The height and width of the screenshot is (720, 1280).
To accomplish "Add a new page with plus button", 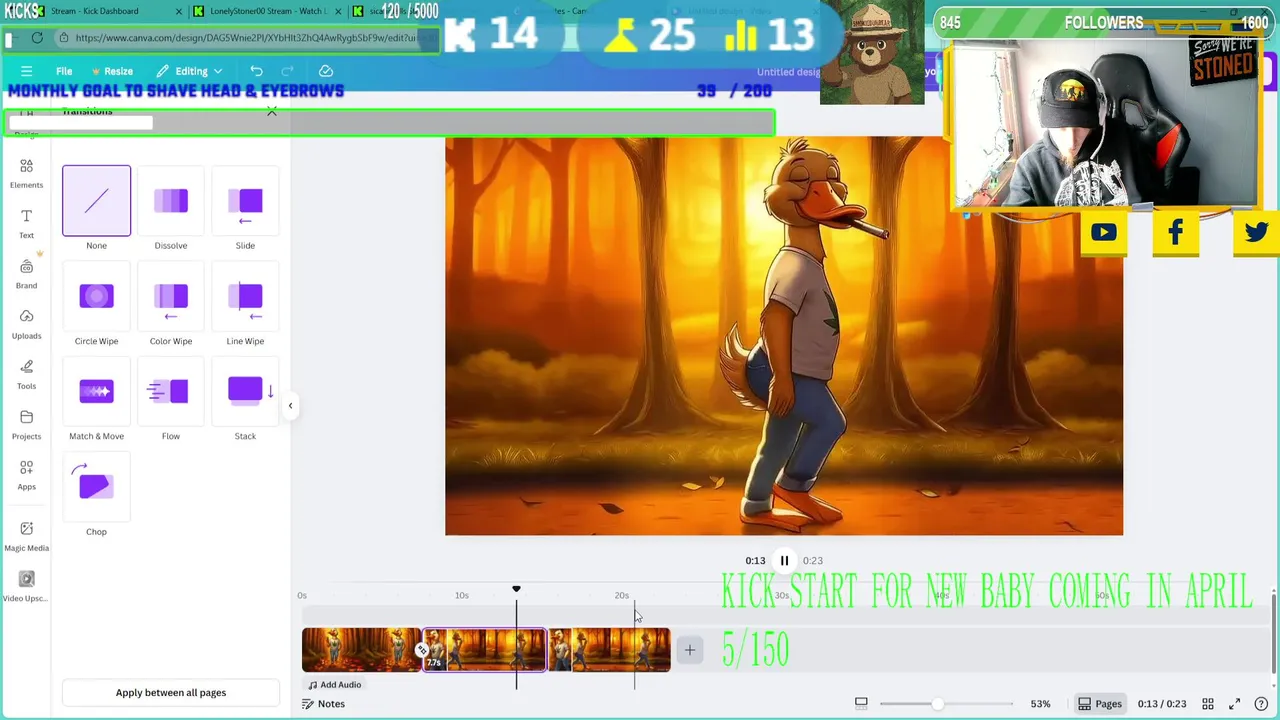I will [689, 651].
